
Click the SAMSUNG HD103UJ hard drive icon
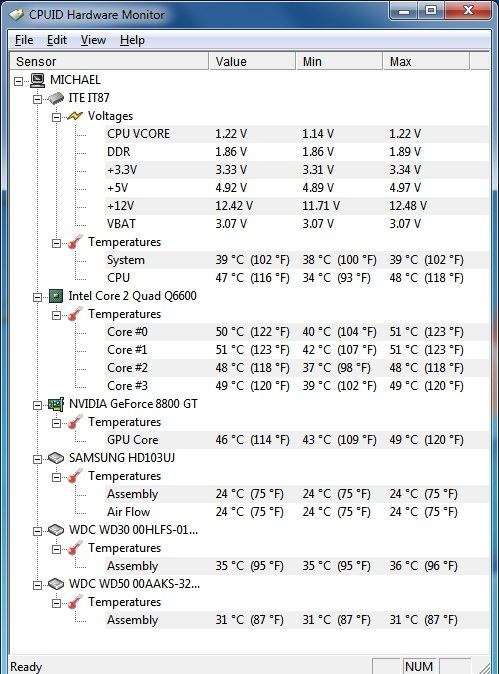pyautogui.click(x=56, y=458)
